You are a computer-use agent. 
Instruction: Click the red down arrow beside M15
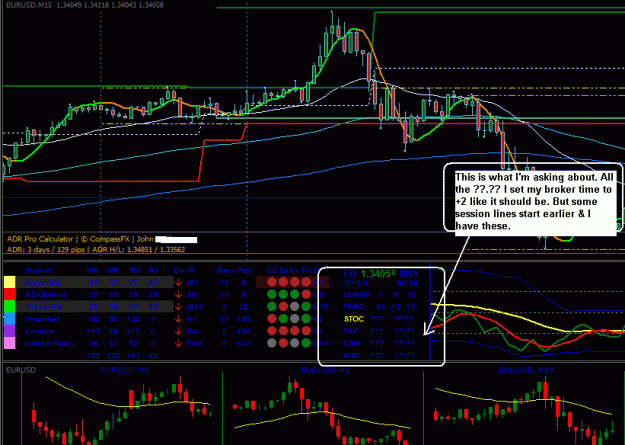tap(178, 307)
